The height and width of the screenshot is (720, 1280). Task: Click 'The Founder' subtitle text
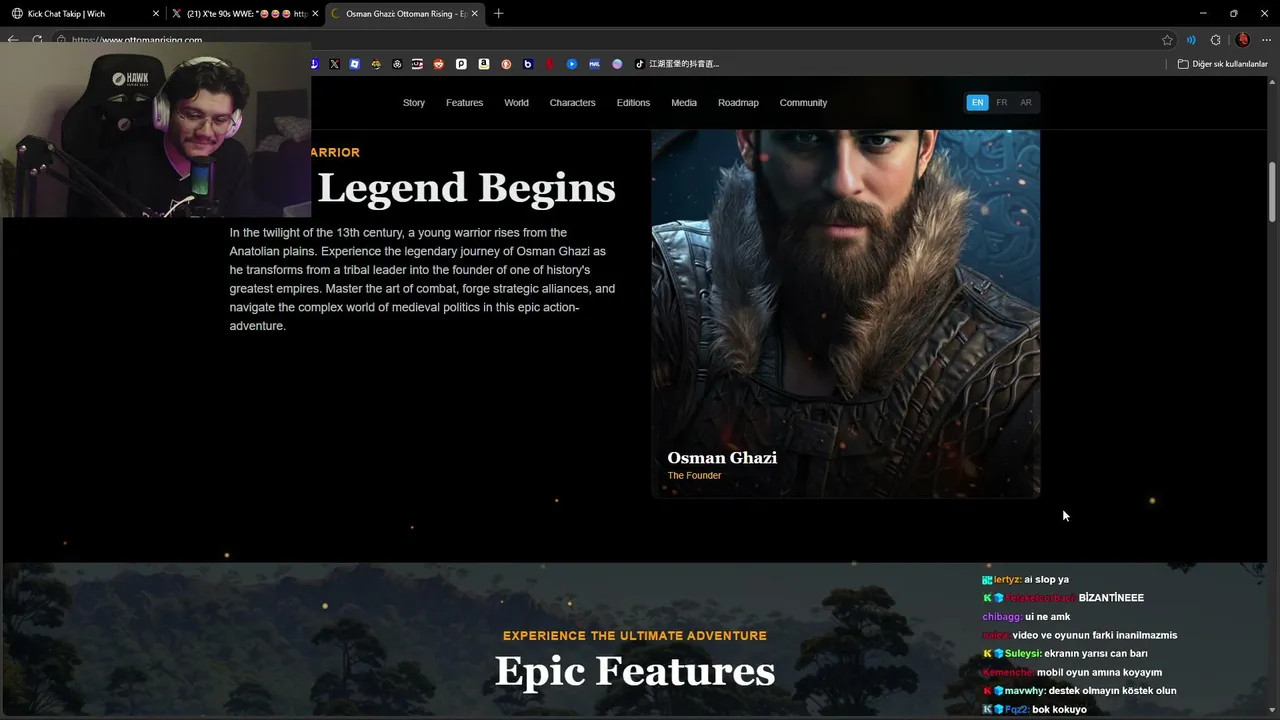coord(694,476)
